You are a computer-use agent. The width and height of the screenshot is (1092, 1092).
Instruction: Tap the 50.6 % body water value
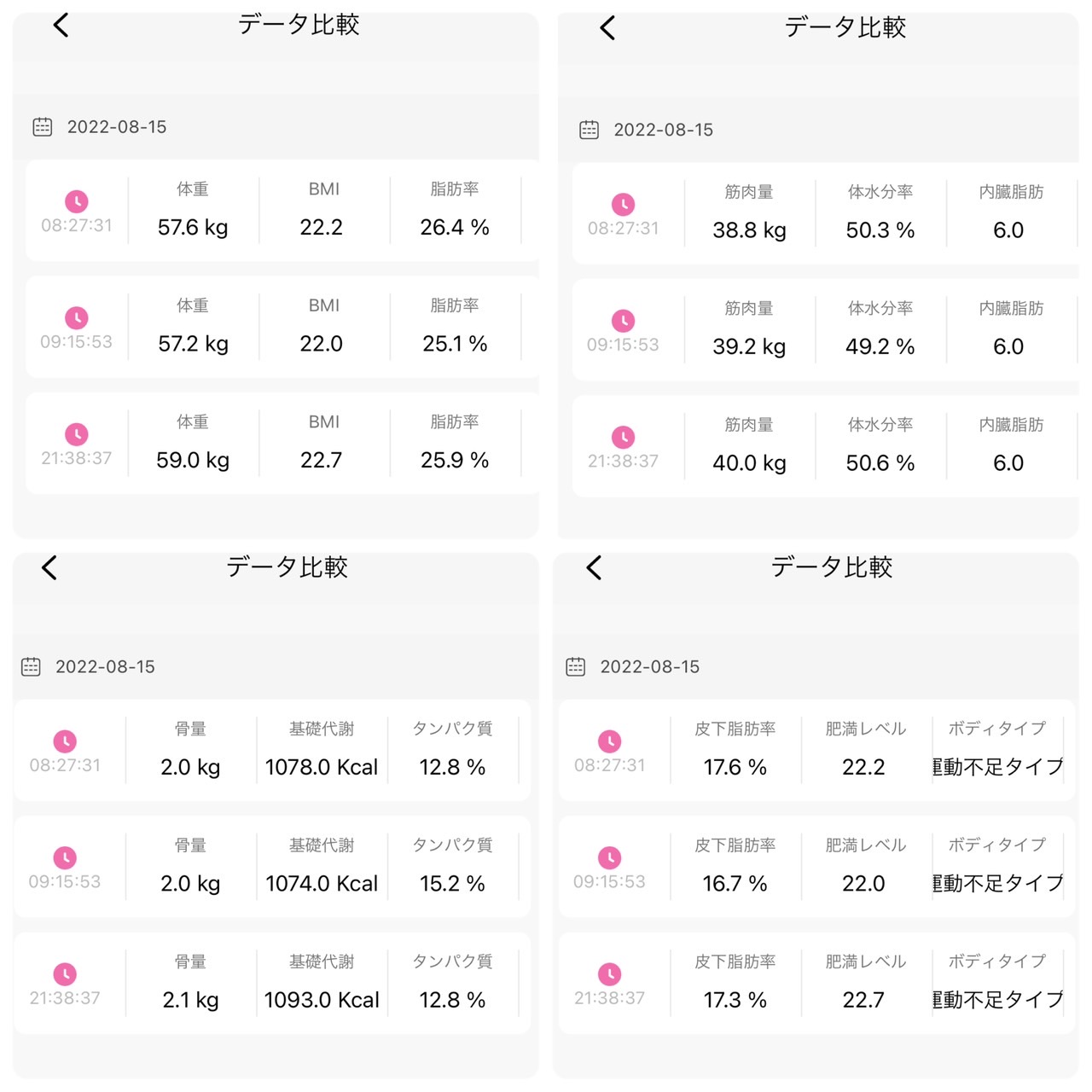click(x=880, y=463)
